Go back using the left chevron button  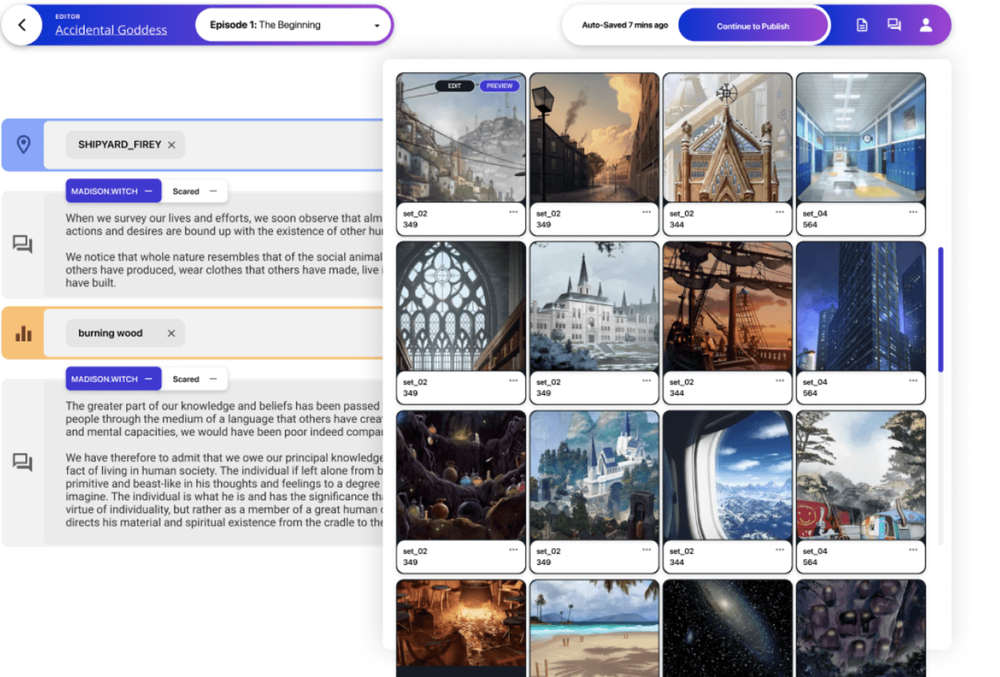(x=22, y=25)
